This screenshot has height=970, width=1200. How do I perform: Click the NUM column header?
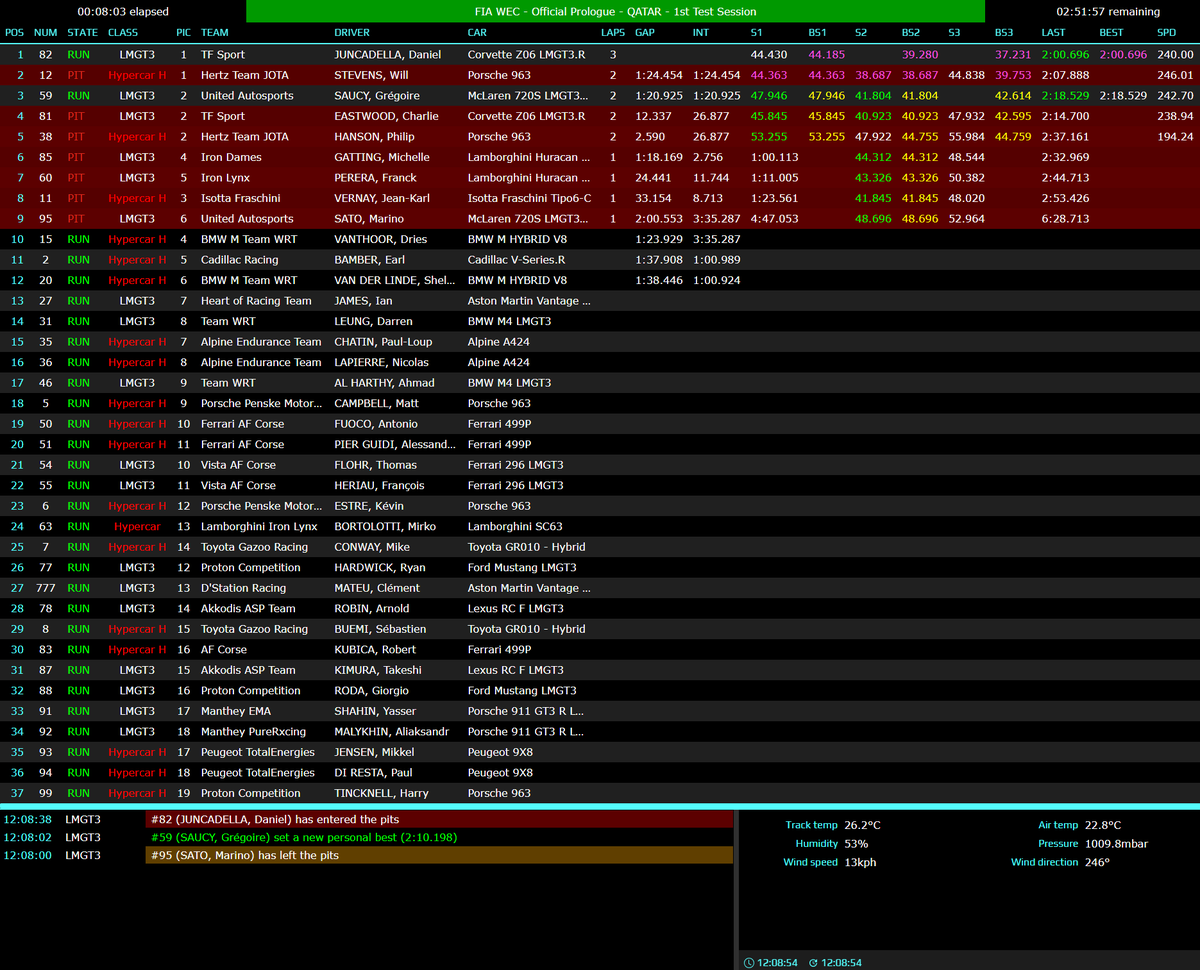pyautogui.click(x=45, y=32)
